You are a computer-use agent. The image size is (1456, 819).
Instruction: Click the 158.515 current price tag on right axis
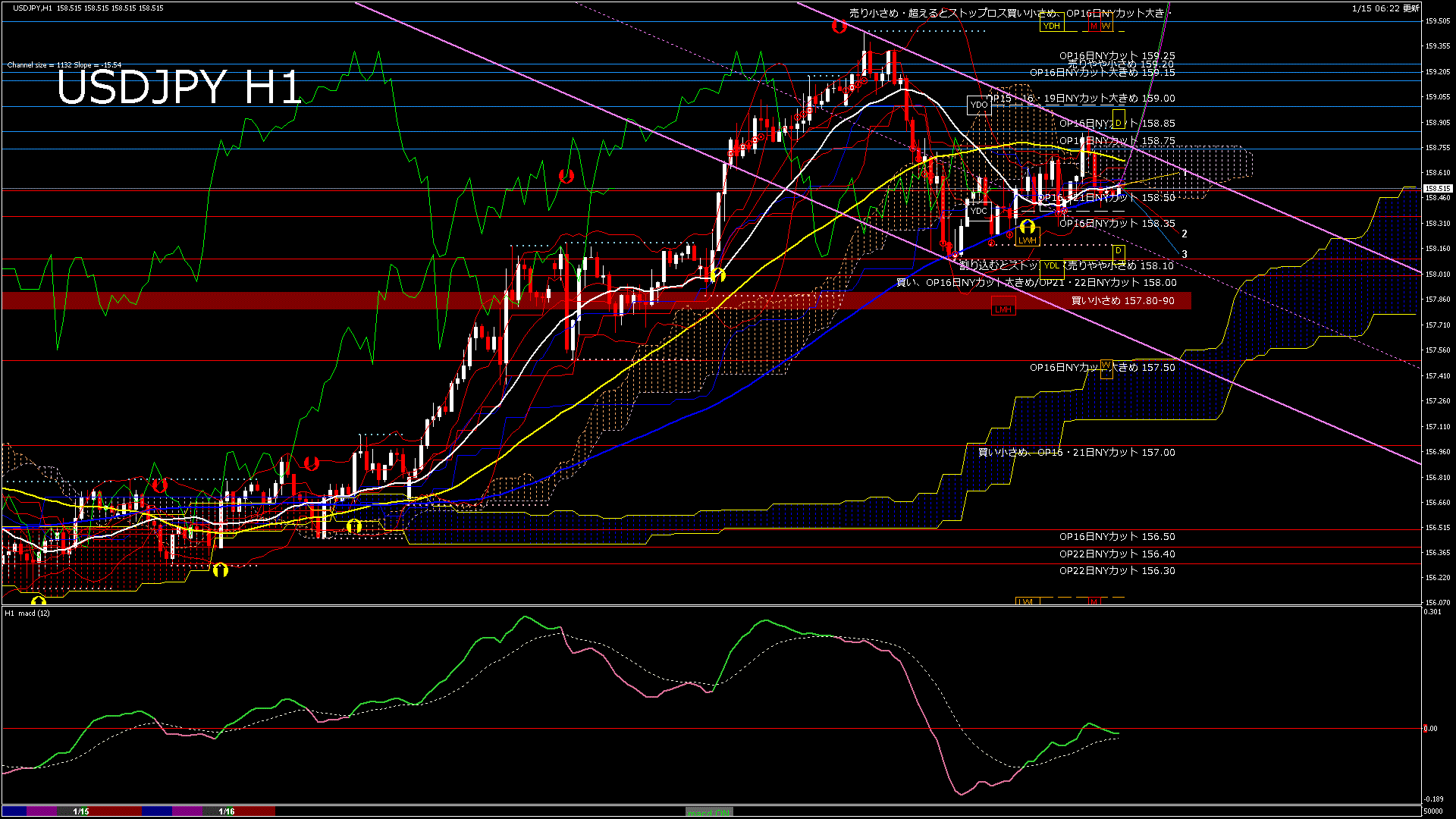[1439, 188]
